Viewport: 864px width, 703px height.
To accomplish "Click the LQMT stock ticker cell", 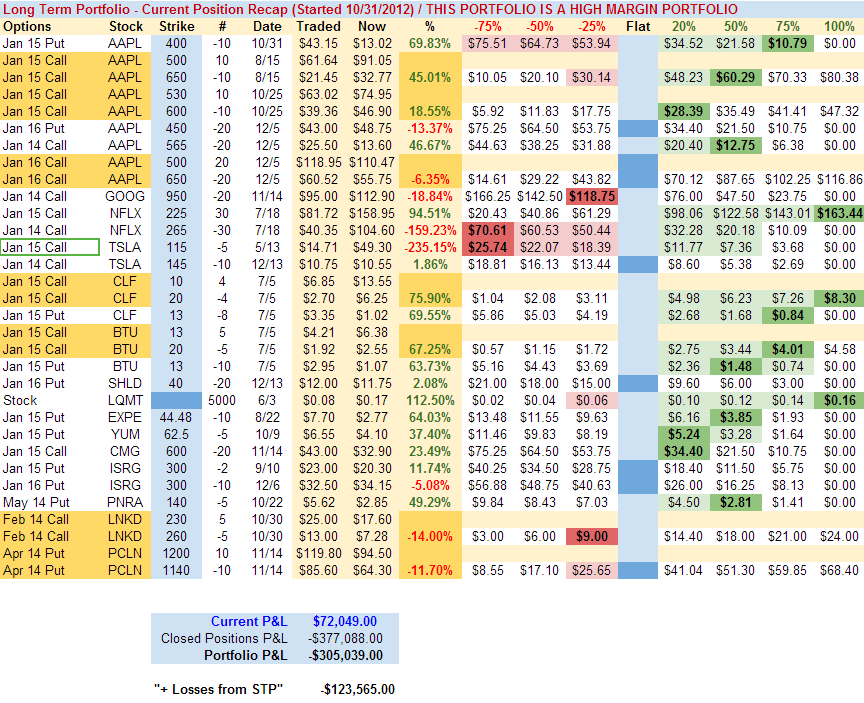I will (x=125, y=400).
